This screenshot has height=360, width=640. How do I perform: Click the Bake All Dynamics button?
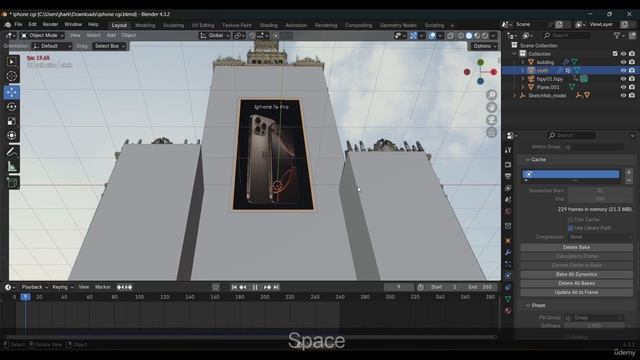point(576,274)
